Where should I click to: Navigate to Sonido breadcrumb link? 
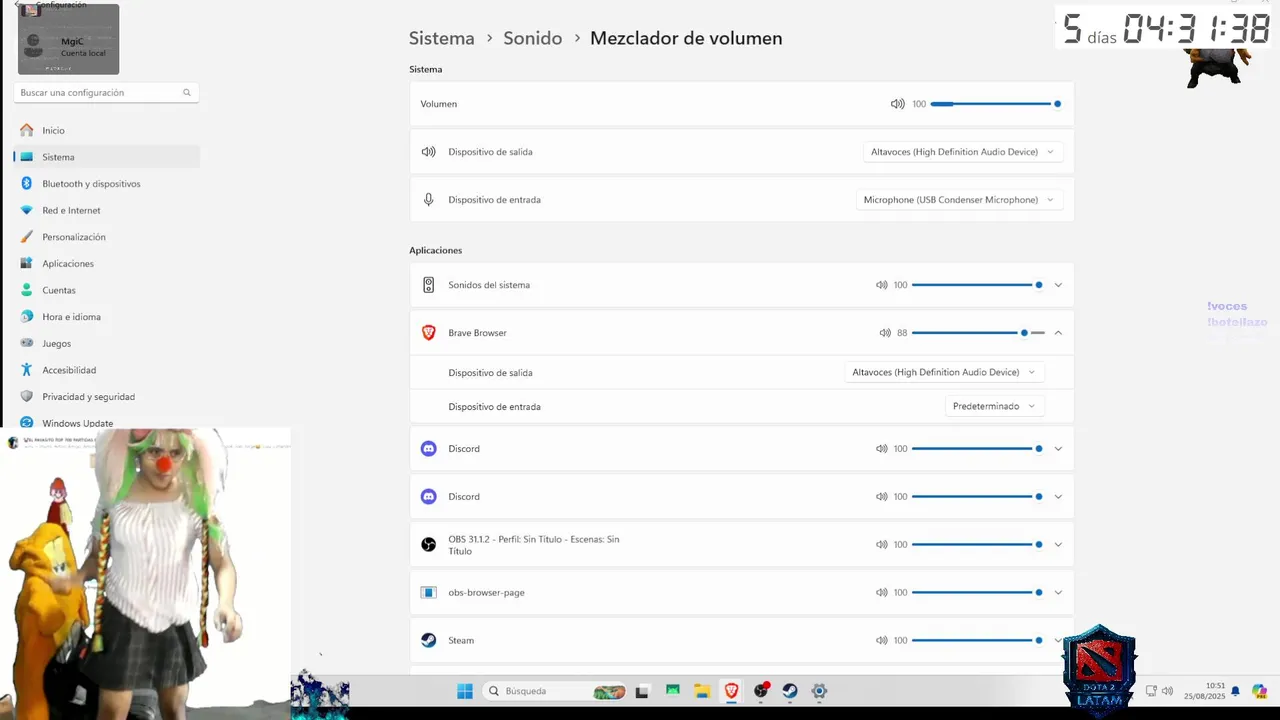click(532, 38)
